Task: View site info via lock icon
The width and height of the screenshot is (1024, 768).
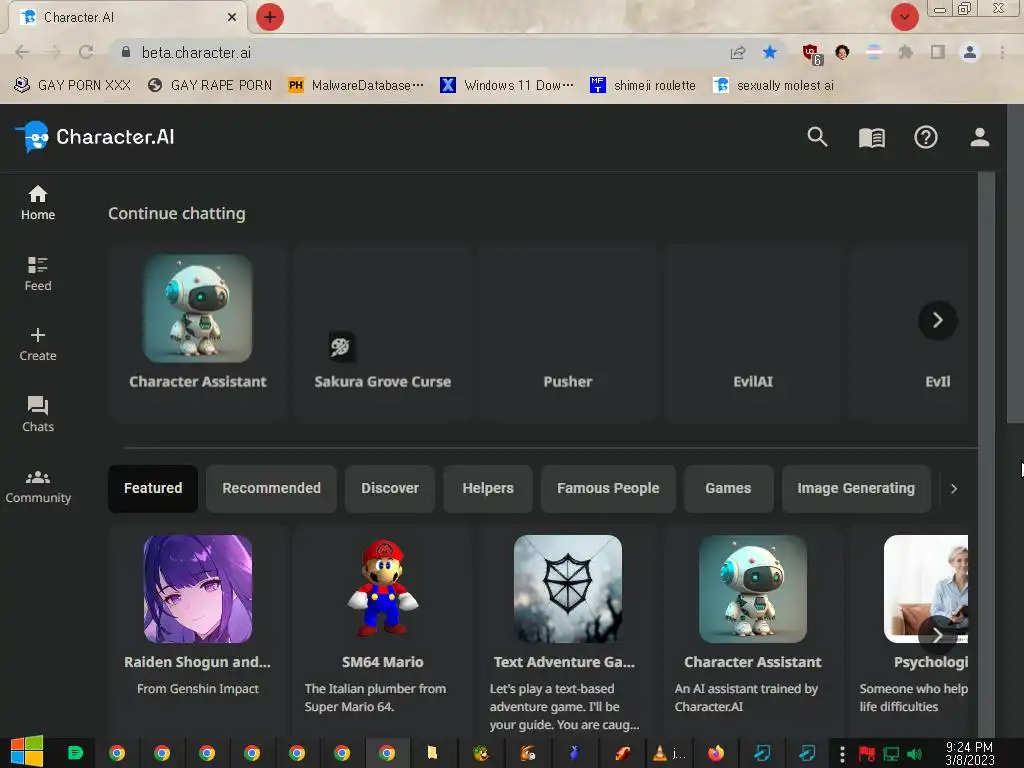Action: click(x=125, y=52)
